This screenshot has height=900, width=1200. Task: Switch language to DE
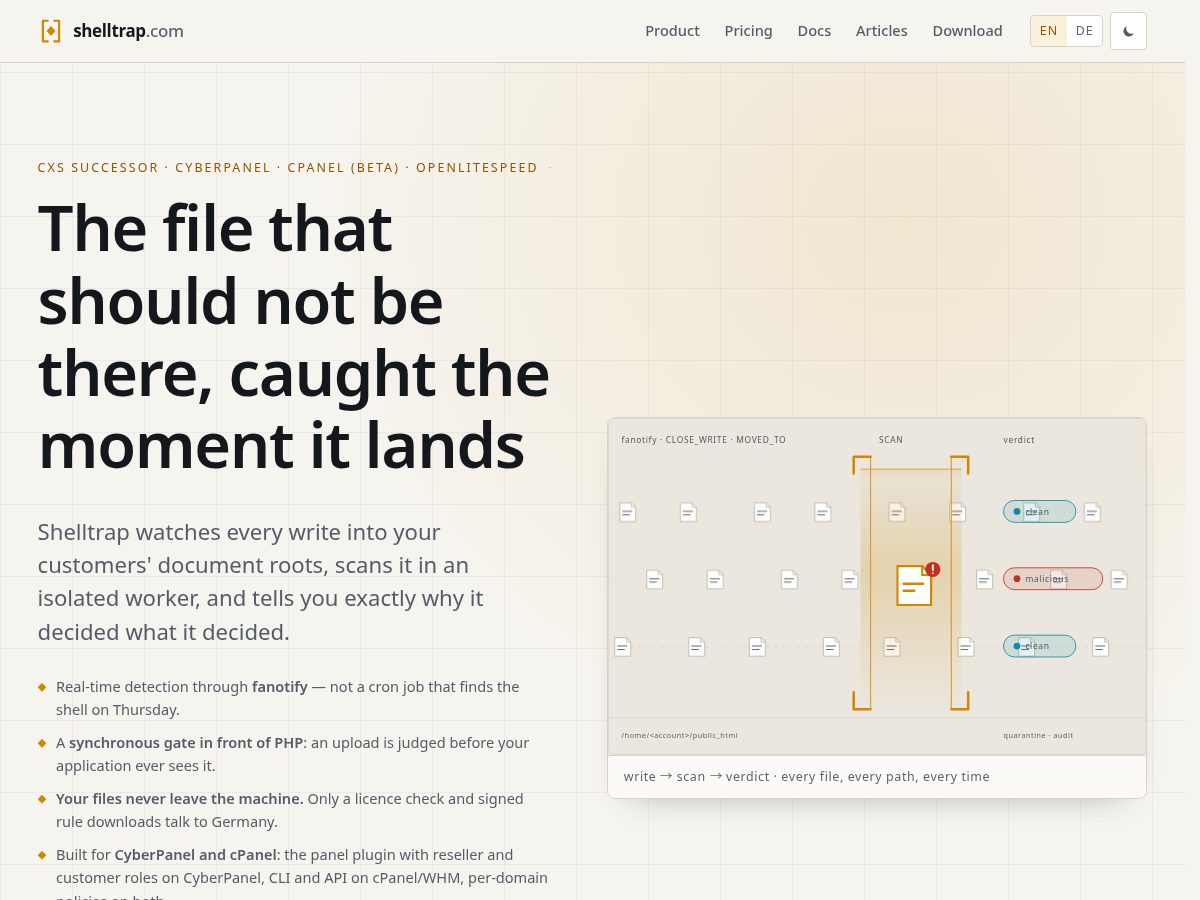(1084, 31)
